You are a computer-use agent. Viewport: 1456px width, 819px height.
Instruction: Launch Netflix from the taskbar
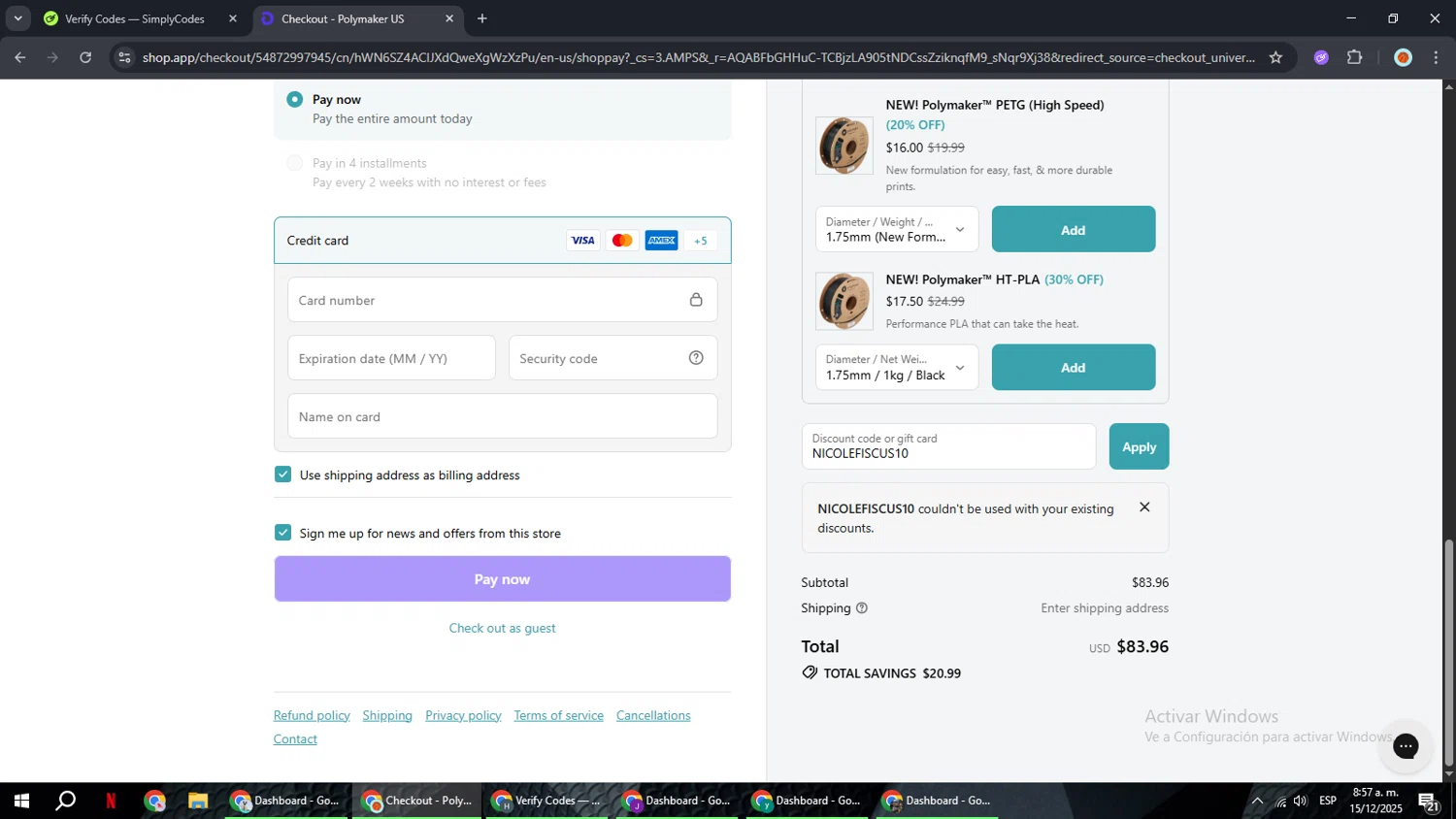point(111,801)
